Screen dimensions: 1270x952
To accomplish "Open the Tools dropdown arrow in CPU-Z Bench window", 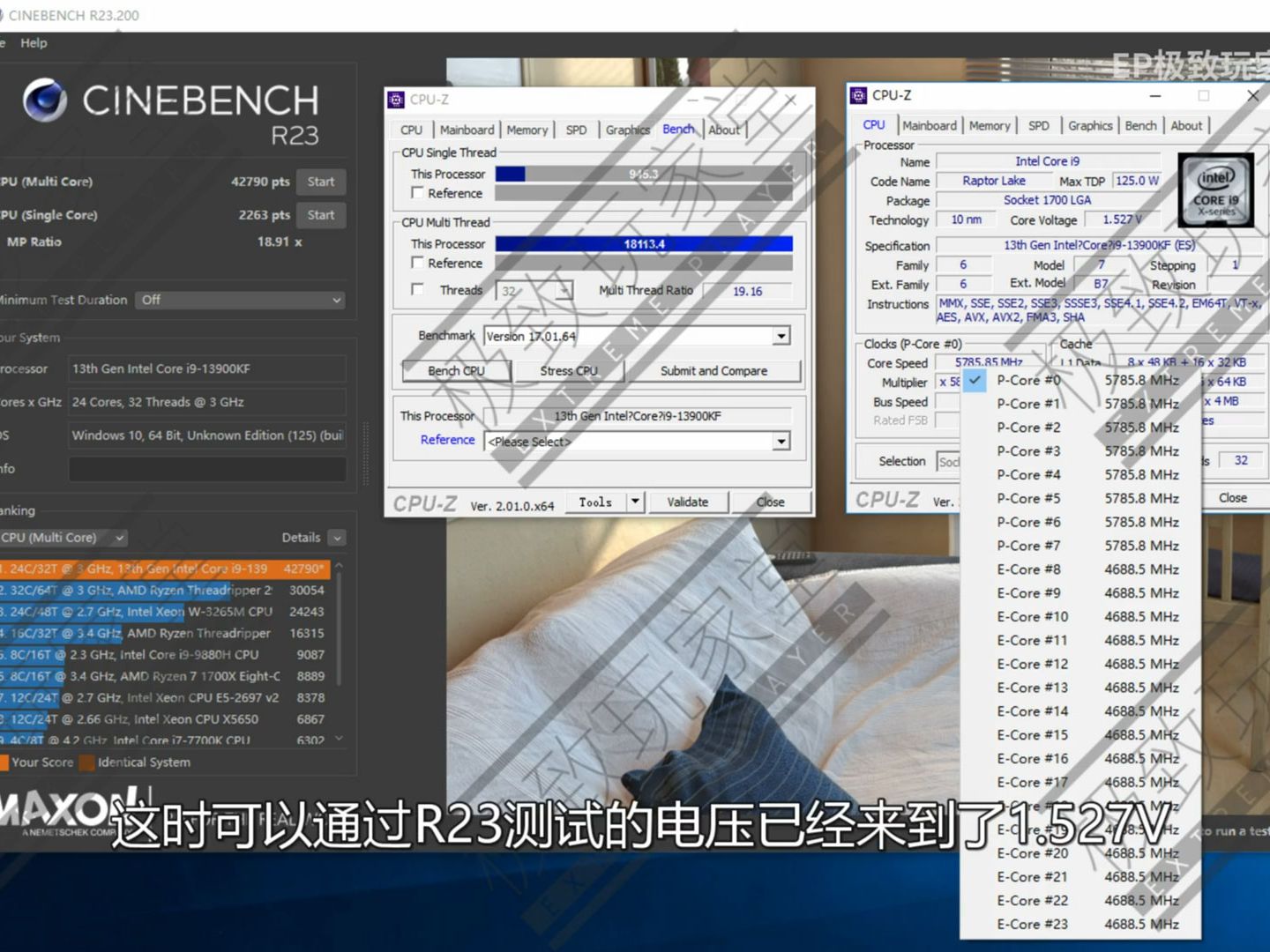I will [x=634, y=502].
